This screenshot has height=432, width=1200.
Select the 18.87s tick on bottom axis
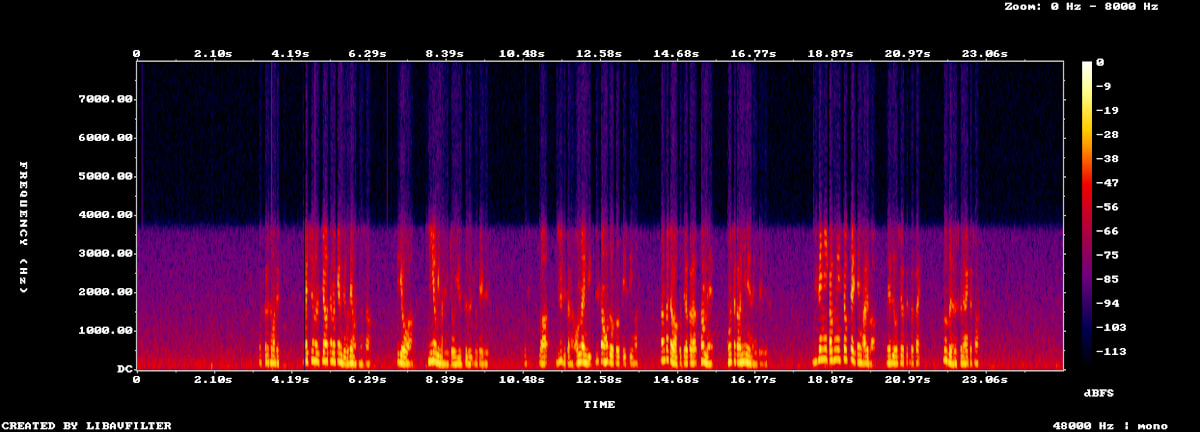click(831, 380)
